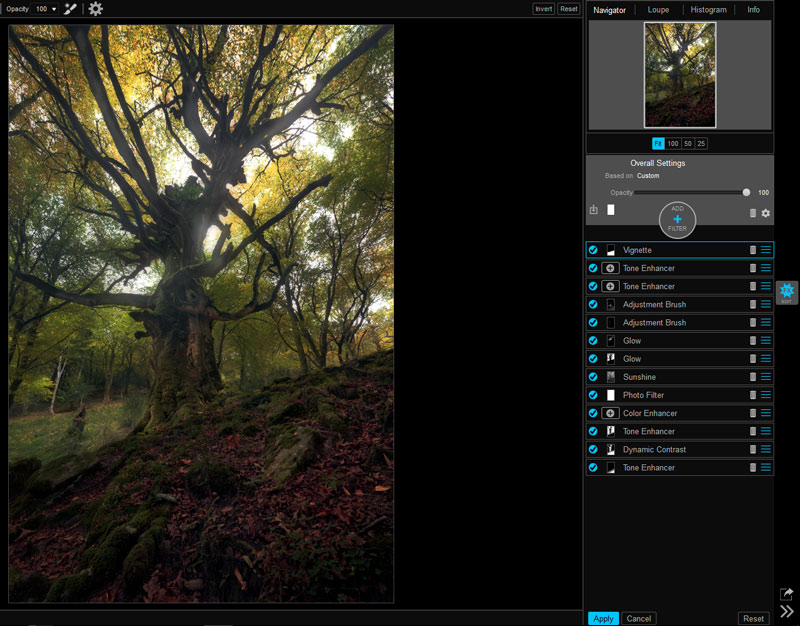Click the save preset icon in Overall Settings
This screenshot has height=626, width=800.
(594, 210)
